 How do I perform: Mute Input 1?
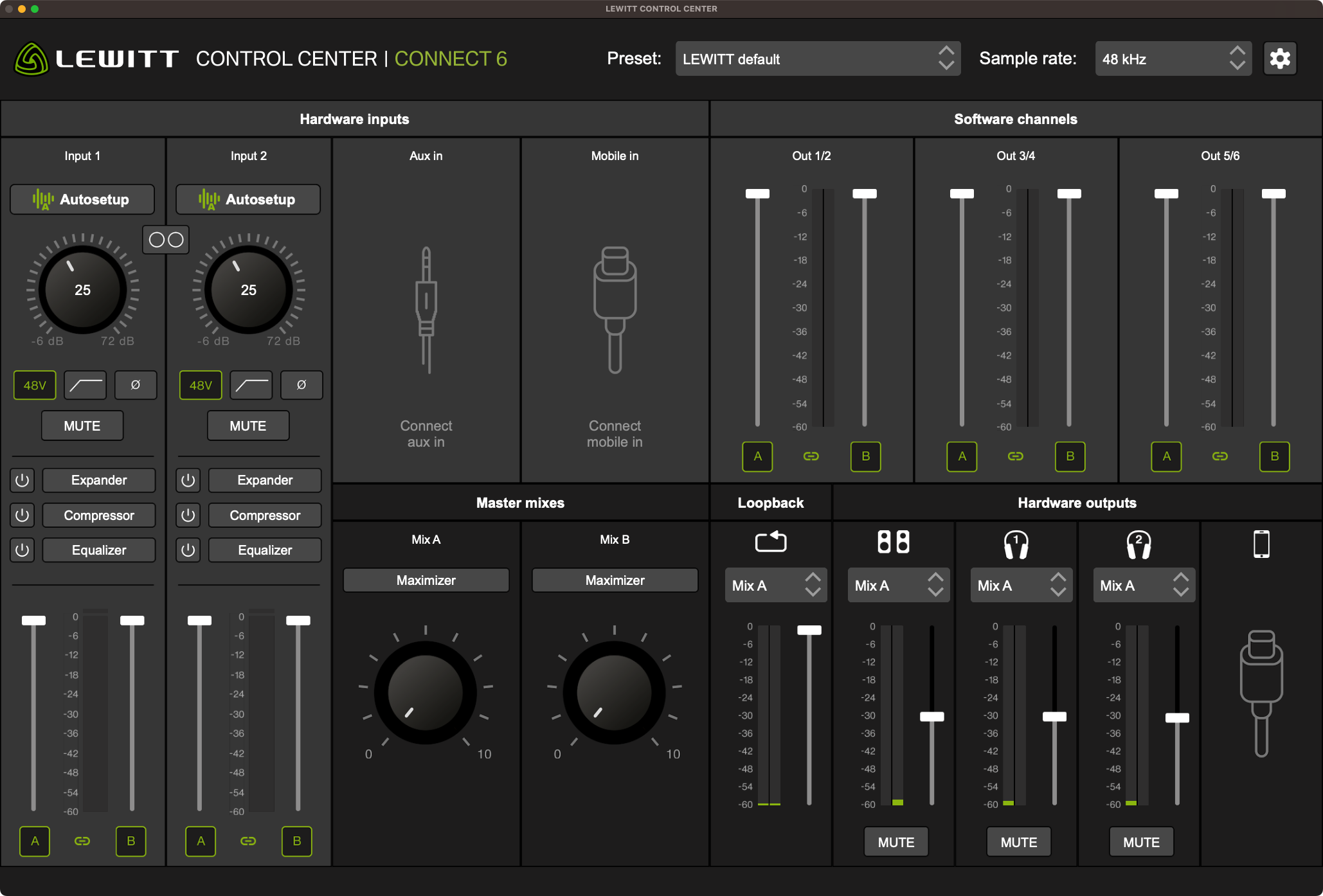(82, 426)
